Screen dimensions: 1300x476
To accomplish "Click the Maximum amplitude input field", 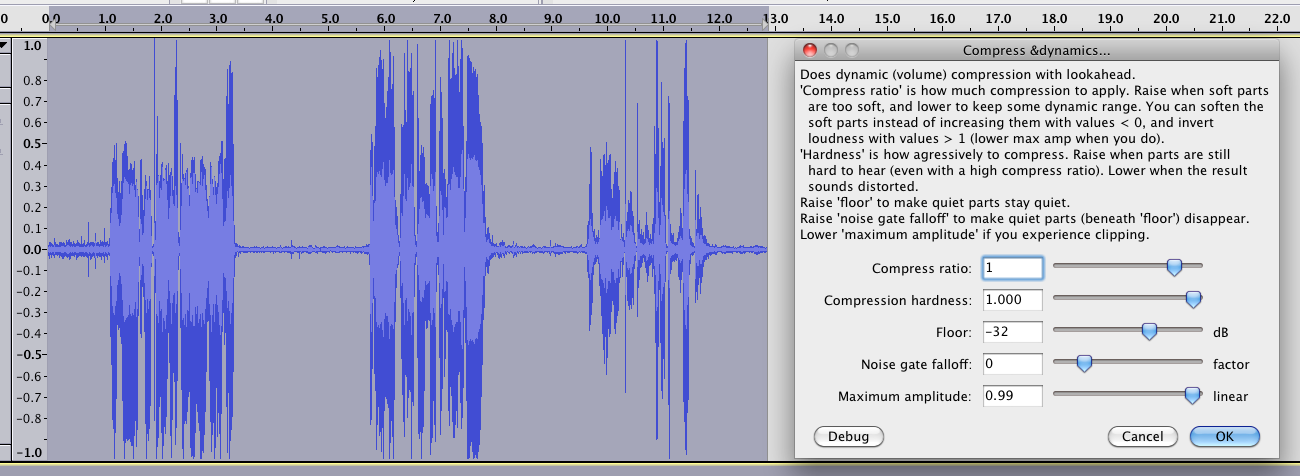I will point(1013,396).
